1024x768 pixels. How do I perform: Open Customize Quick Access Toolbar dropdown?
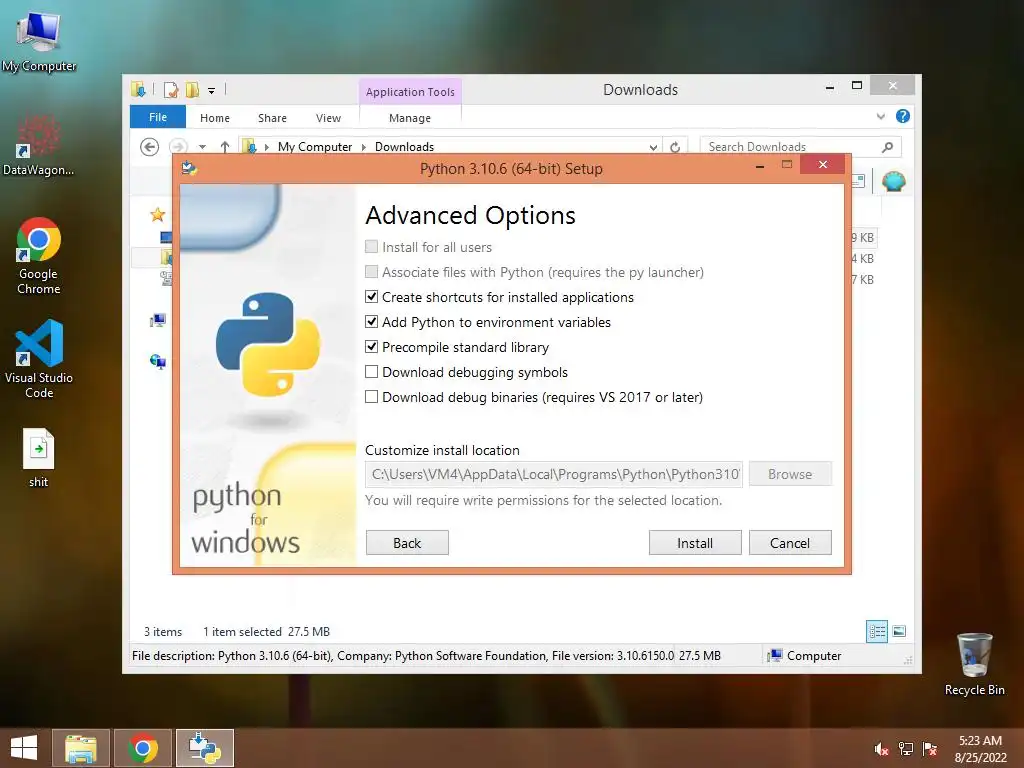point(212,90)
